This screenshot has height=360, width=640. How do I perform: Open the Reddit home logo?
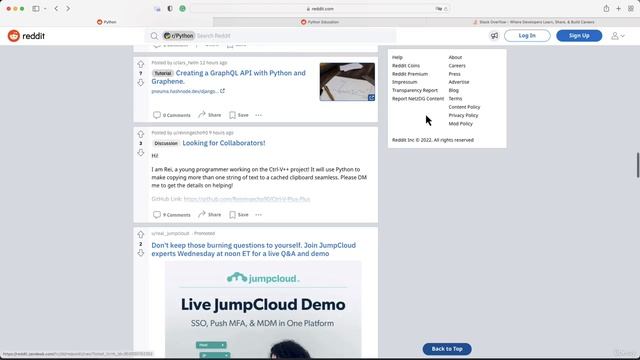26,36
